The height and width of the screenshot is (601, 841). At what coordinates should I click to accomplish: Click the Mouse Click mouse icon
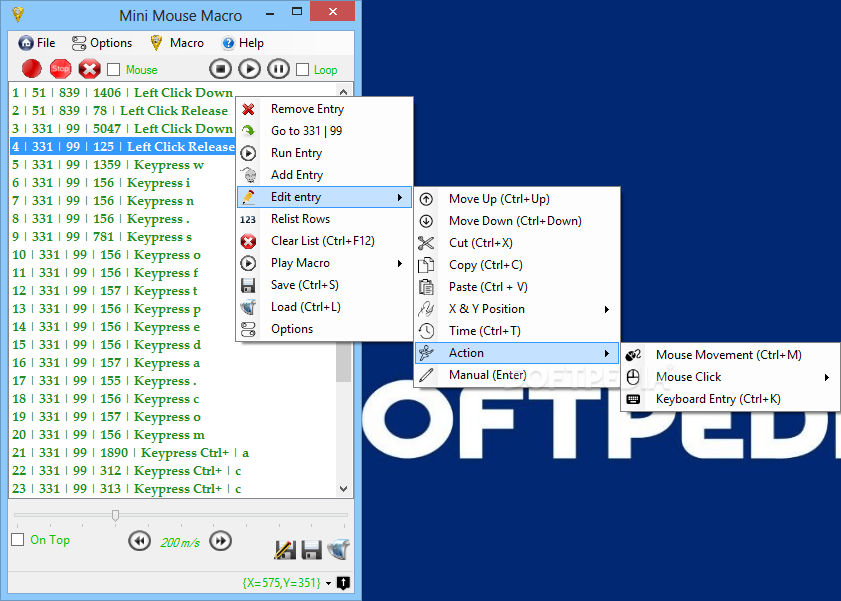click(x=633, y=377)
